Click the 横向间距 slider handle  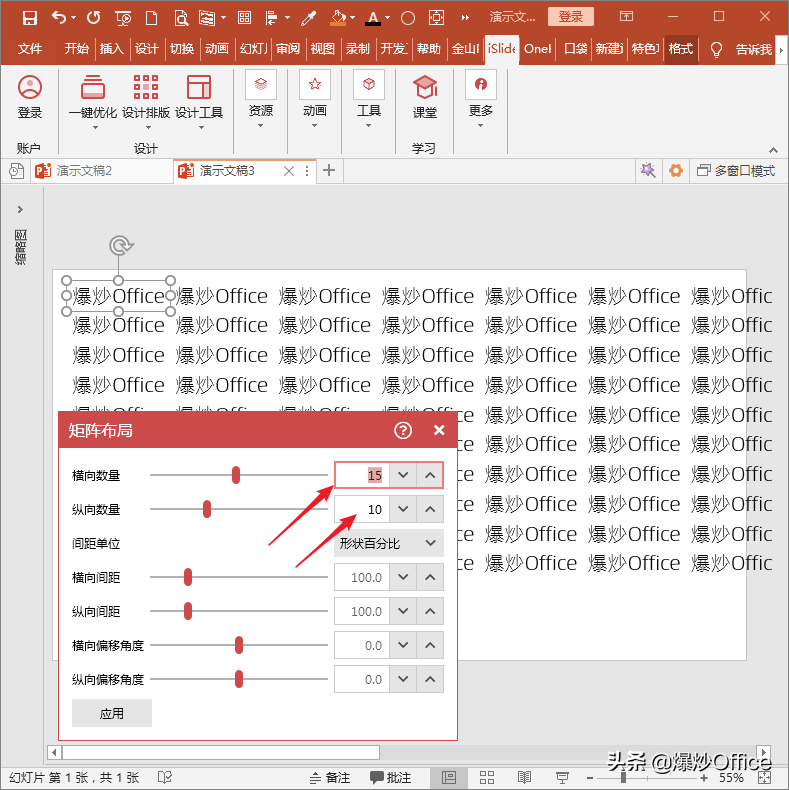[188, 577]
